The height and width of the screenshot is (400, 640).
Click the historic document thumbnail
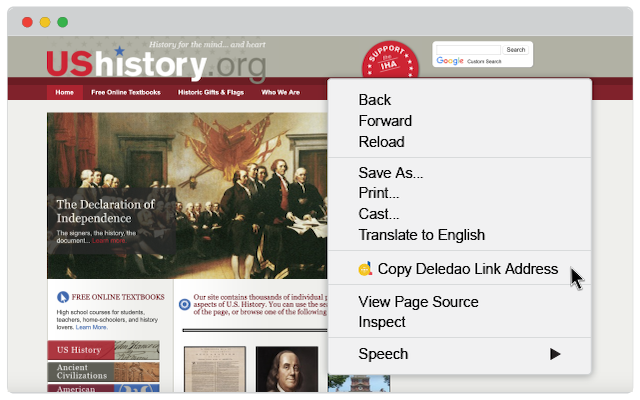tap(215, 369)
